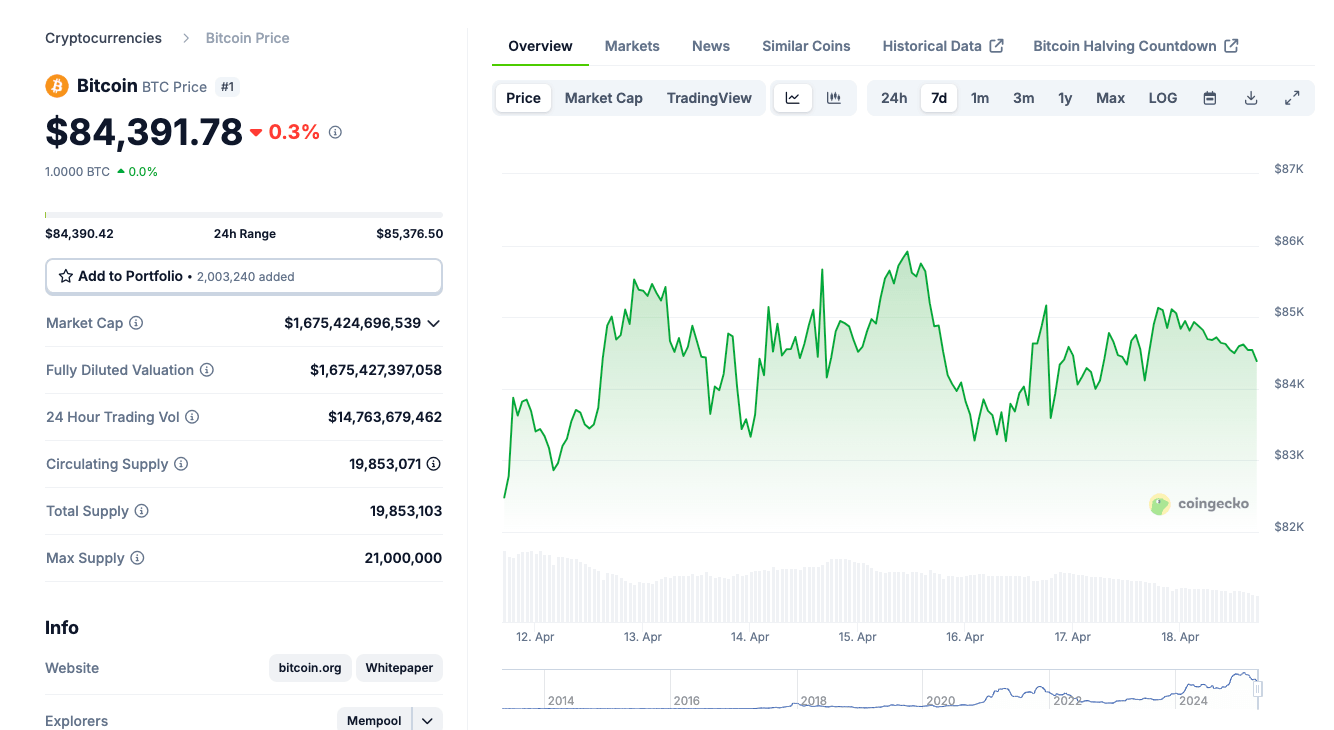
Task: Open the Explorers dropdown next to Mempool
Action: [428, 719]
